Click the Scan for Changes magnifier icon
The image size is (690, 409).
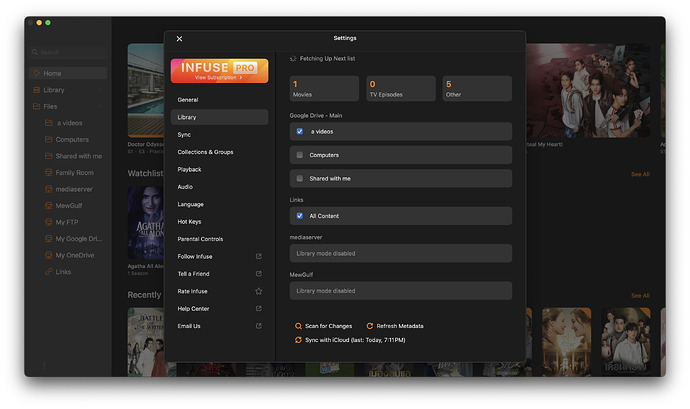[x=298, y=326]
